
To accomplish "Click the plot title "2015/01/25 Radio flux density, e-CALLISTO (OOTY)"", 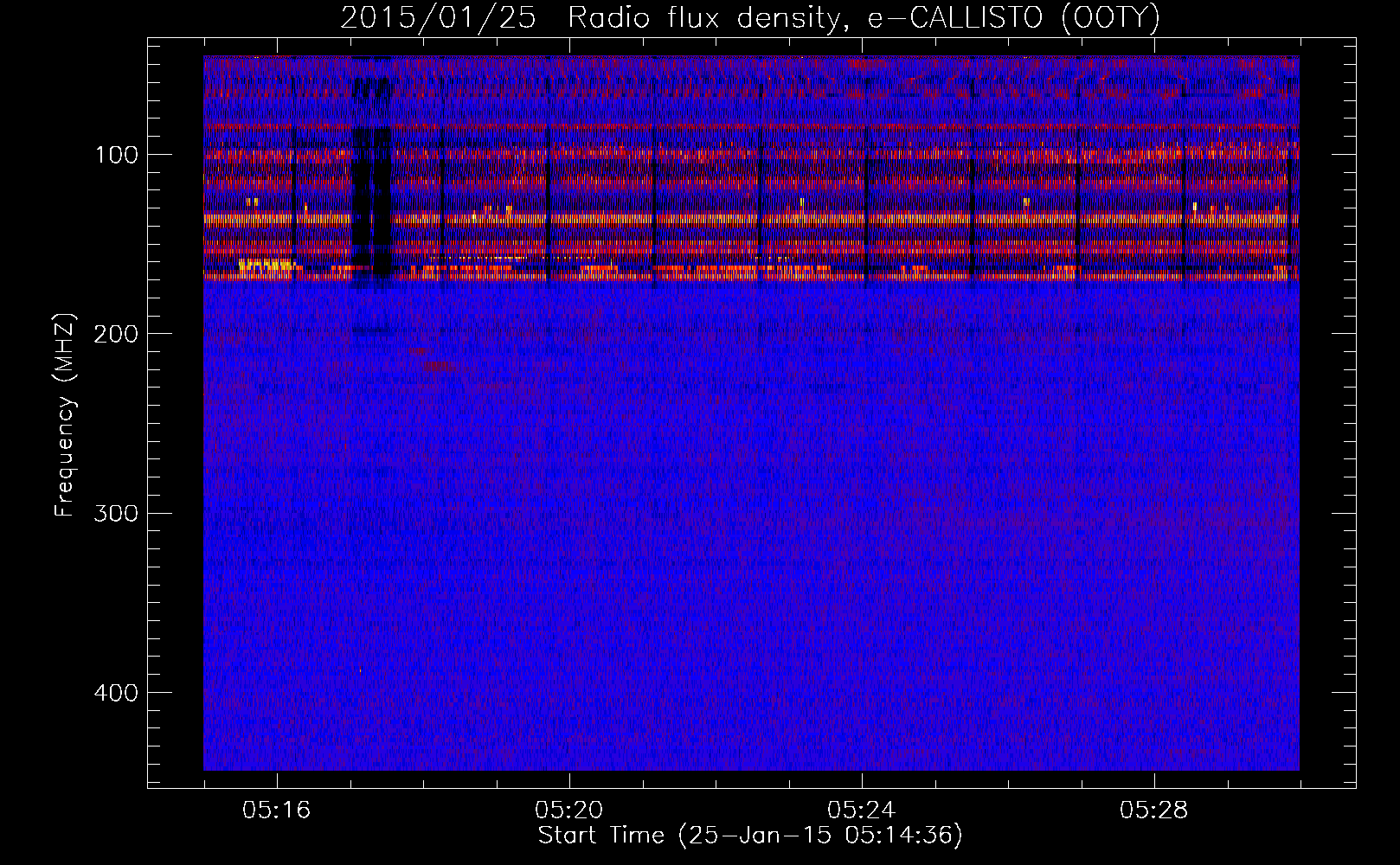I will 750,18.
